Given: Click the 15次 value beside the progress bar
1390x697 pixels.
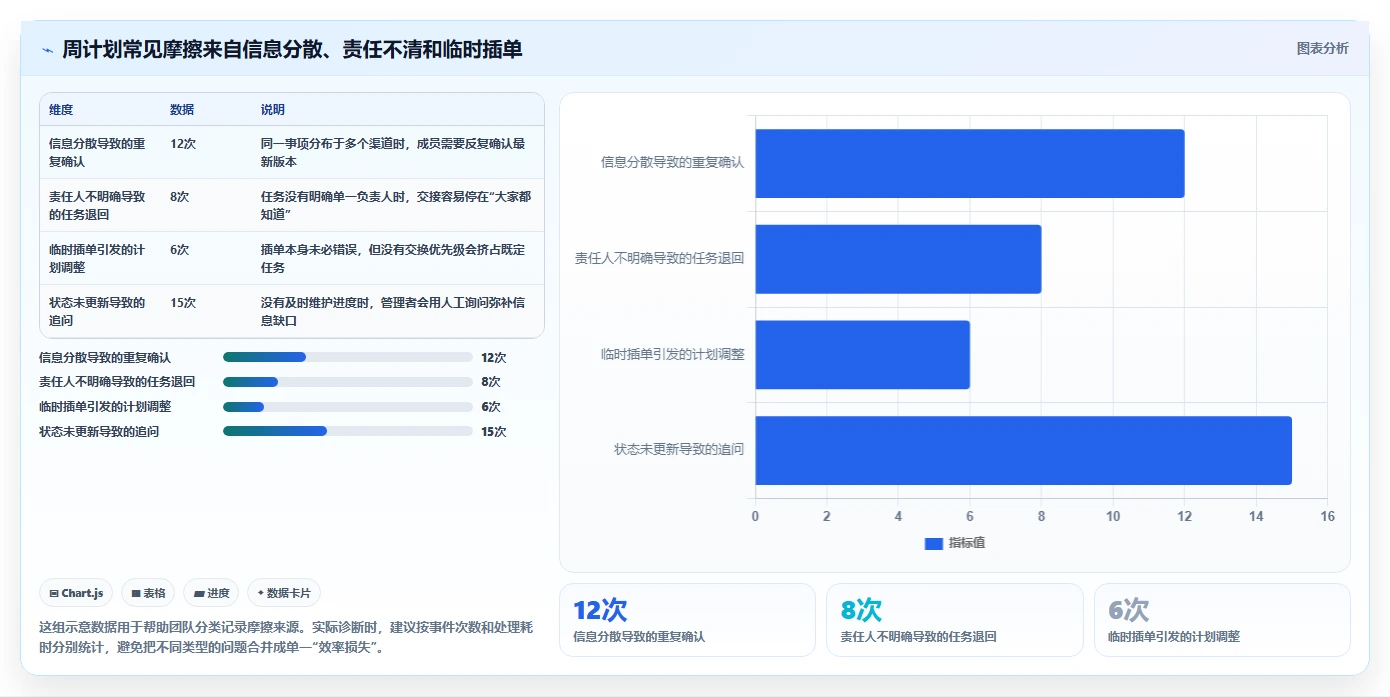Looking at the screenshot, I should coord(494,432).
